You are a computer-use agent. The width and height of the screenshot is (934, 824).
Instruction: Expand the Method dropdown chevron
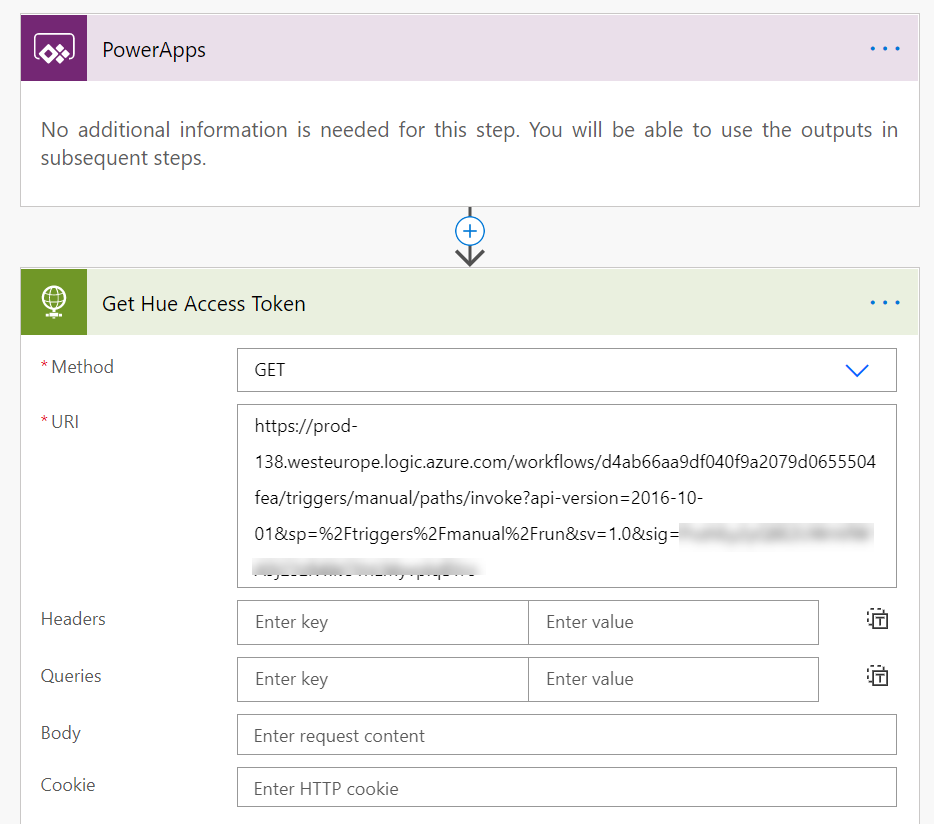(857, 371)
